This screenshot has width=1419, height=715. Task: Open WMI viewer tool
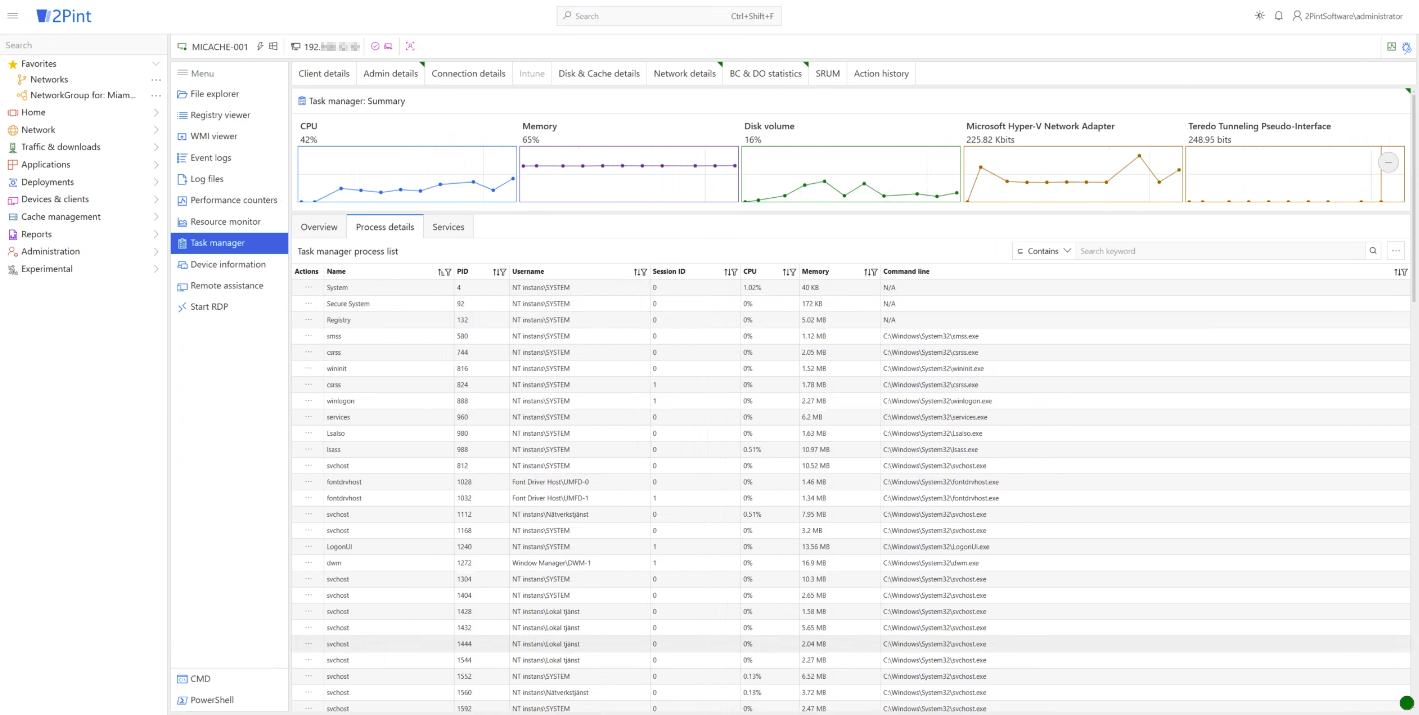point(229,136)
